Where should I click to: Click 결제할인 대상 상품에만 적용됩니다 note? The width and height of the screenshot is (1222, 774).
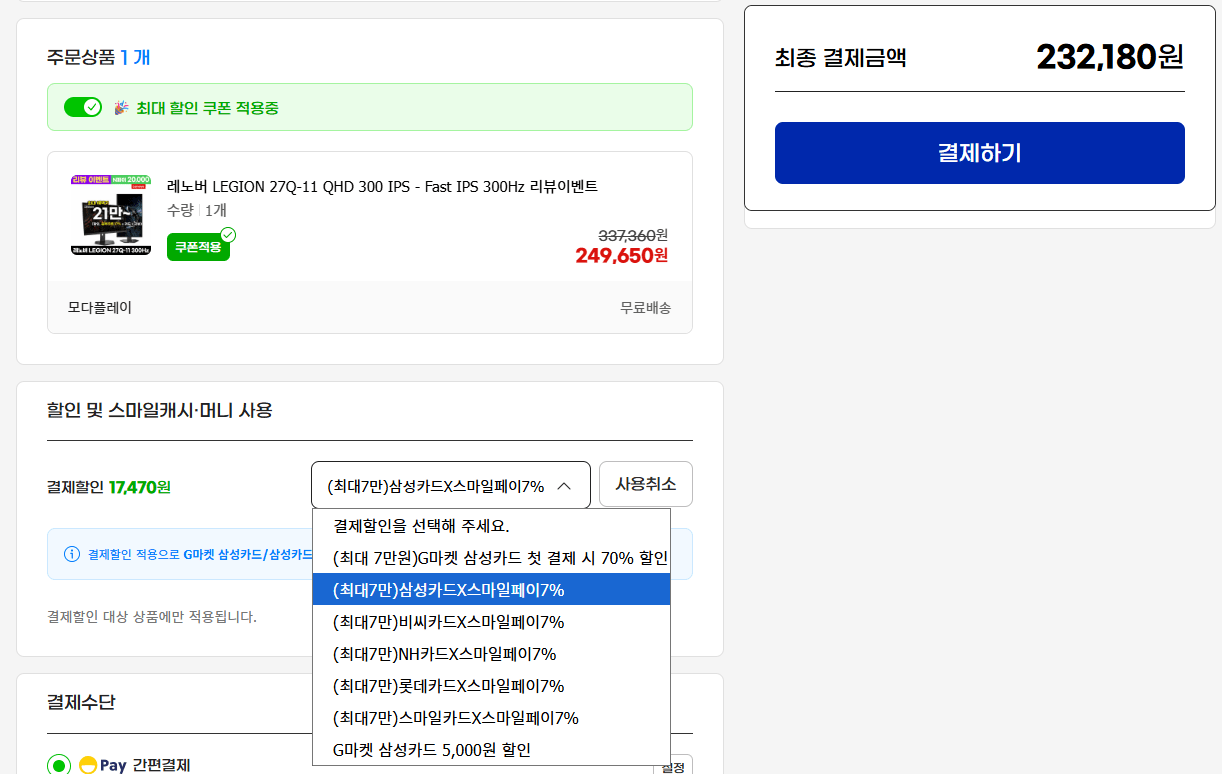point(152,617)
